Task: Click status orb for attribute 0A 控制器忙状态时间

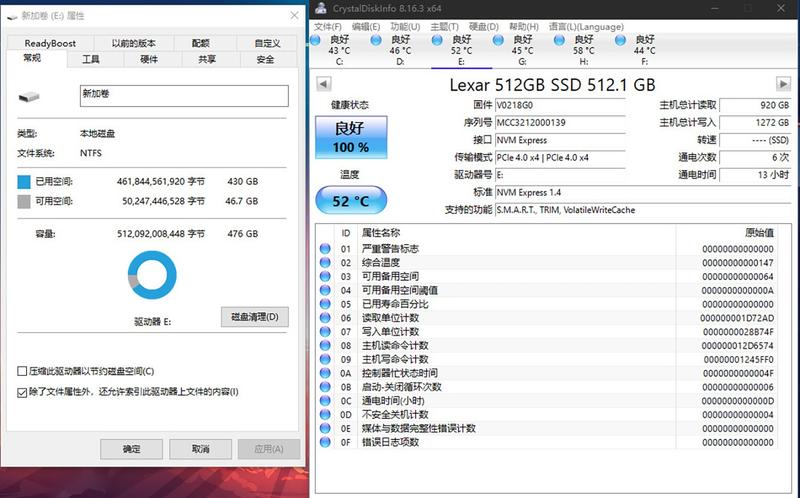Action: click(x=325, y=373)
